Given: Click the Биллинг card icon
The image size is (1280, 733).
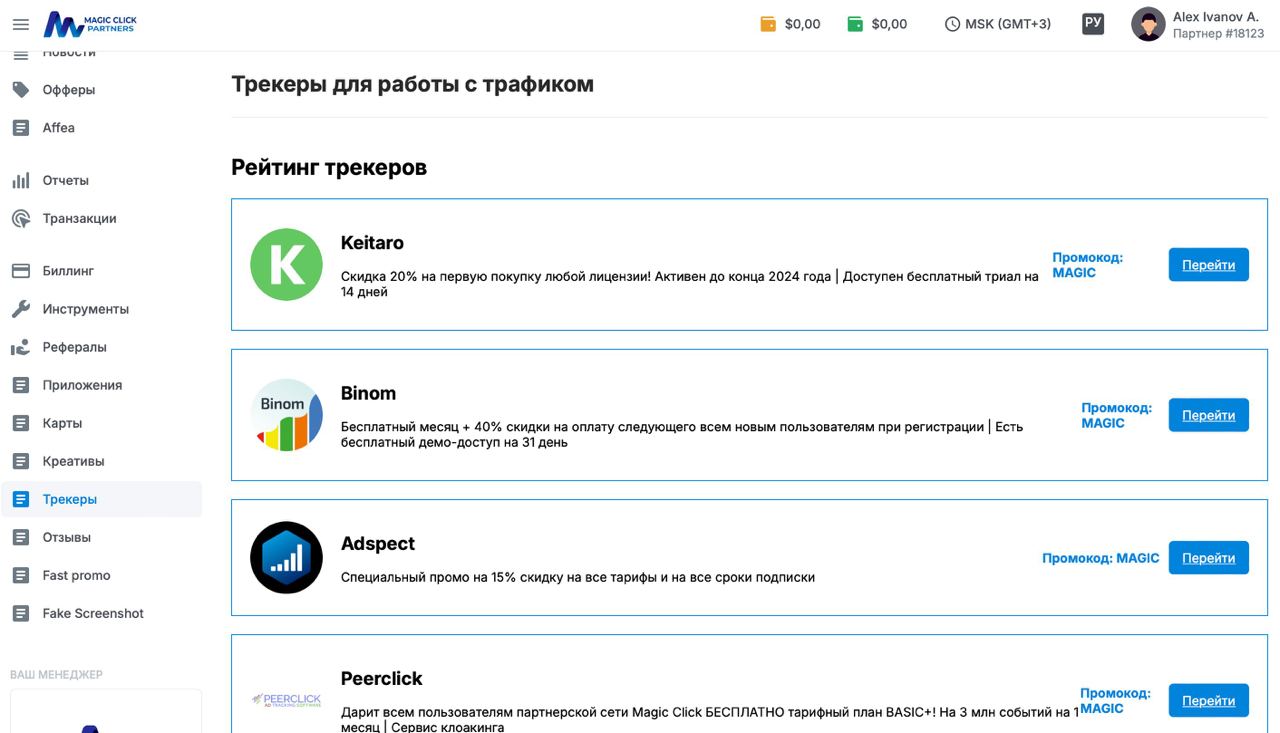Looking at the screenshot, I should (x=20, y=271).
